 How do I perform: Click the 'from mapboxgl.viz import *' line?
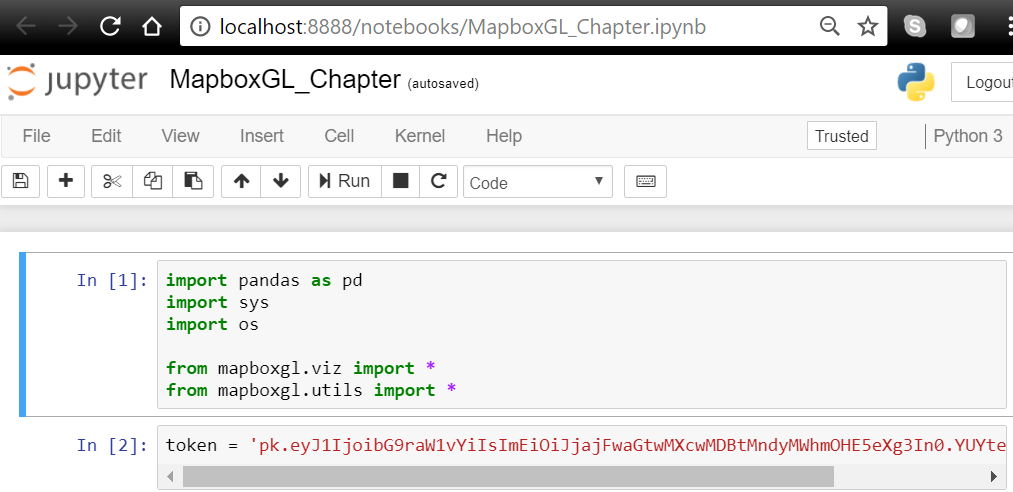[x=300, y=368]
